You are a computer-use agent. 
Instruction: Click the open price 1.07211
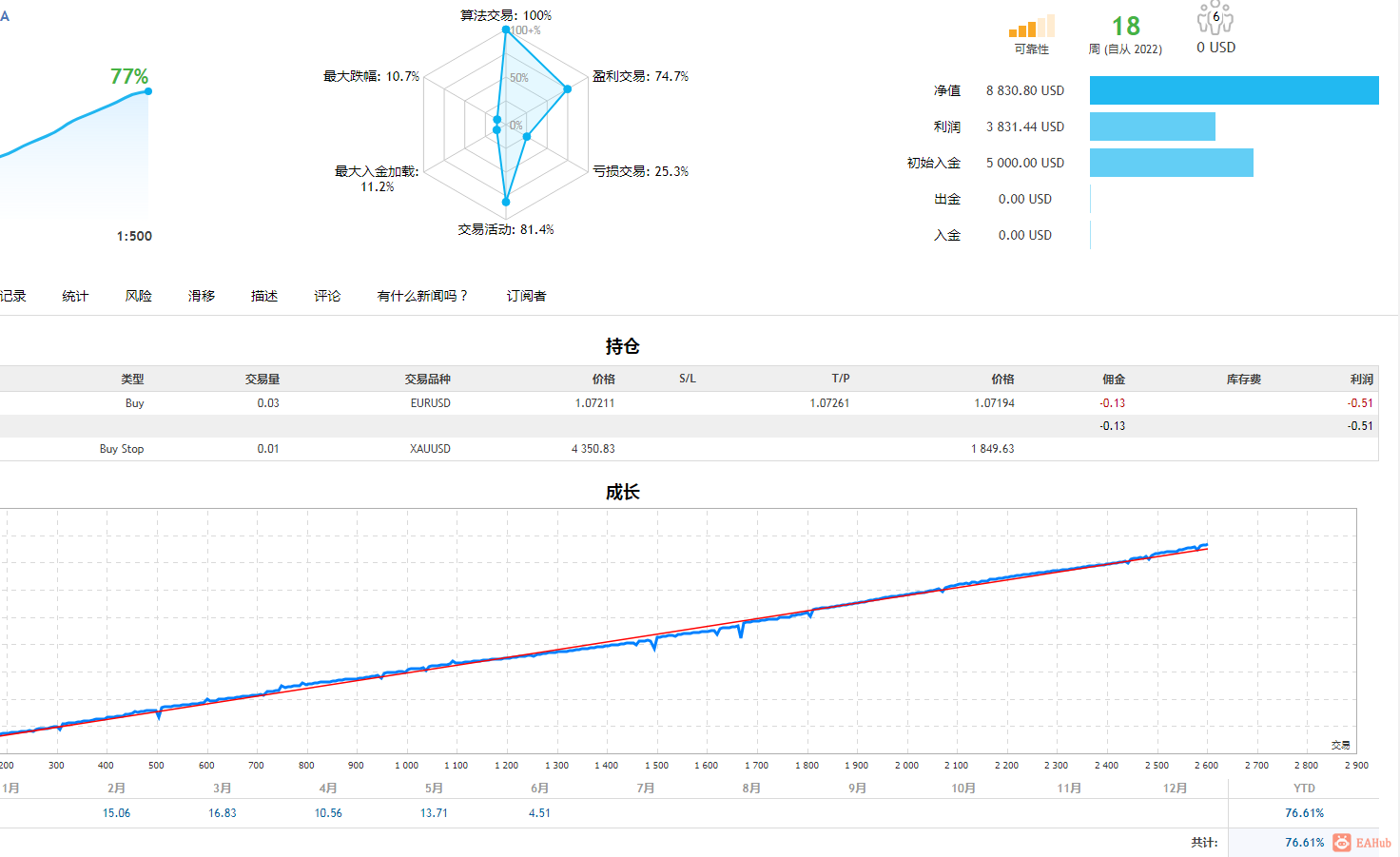(x=595, y=403)
